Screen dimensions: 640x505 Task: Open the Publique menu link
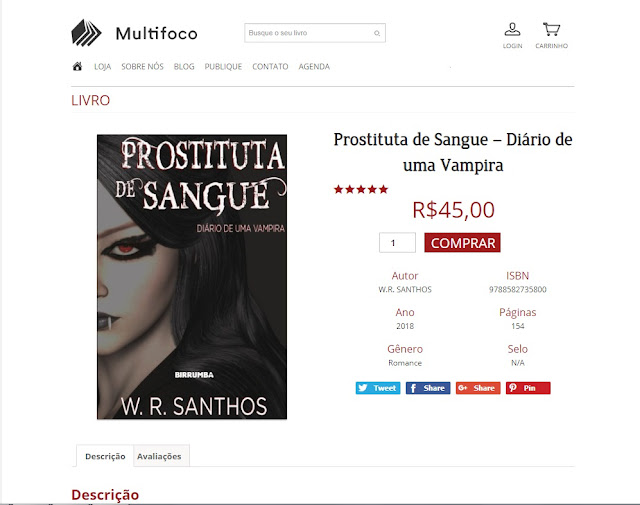click(223, 67)
